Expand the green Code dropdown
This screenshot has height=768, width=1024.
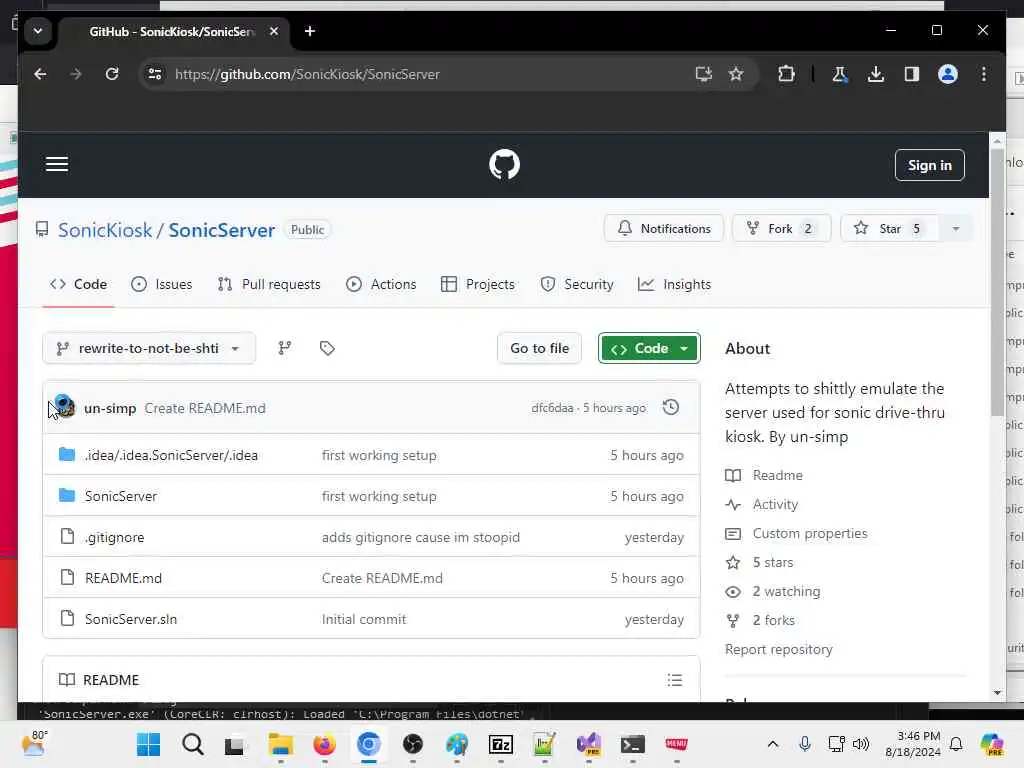649,348
